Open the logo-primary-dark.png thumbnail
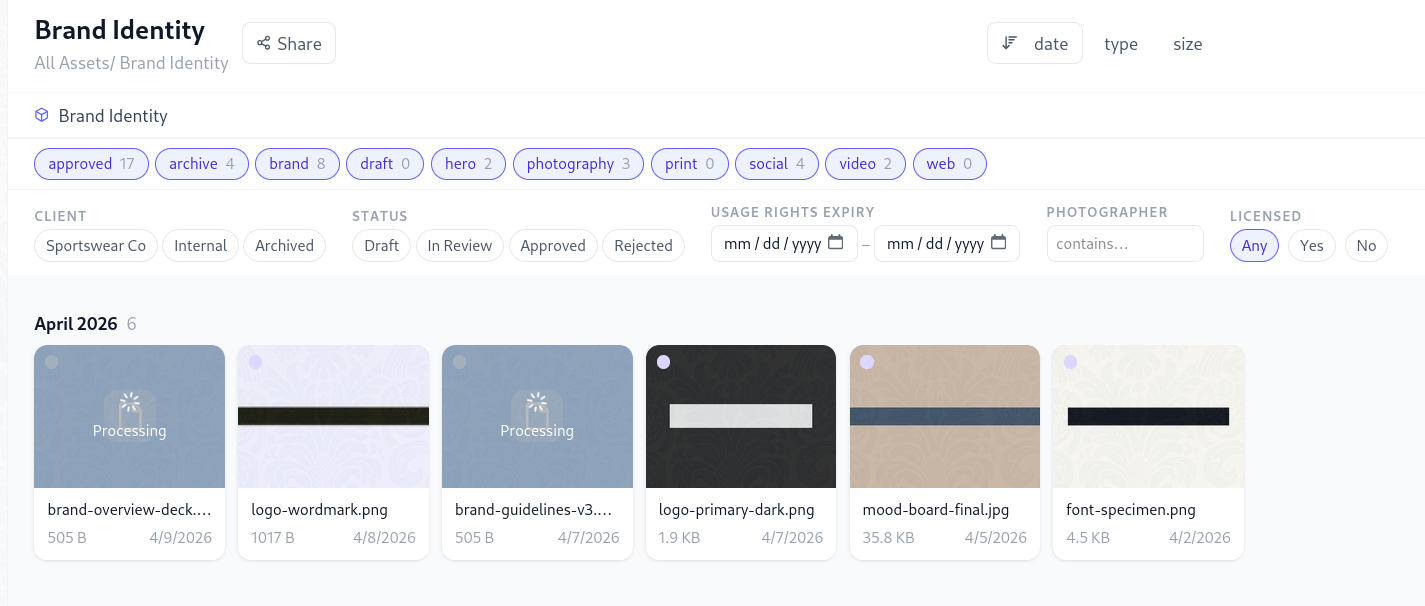1425x606 pixels. pyautogui.click(x=741, y=416)
